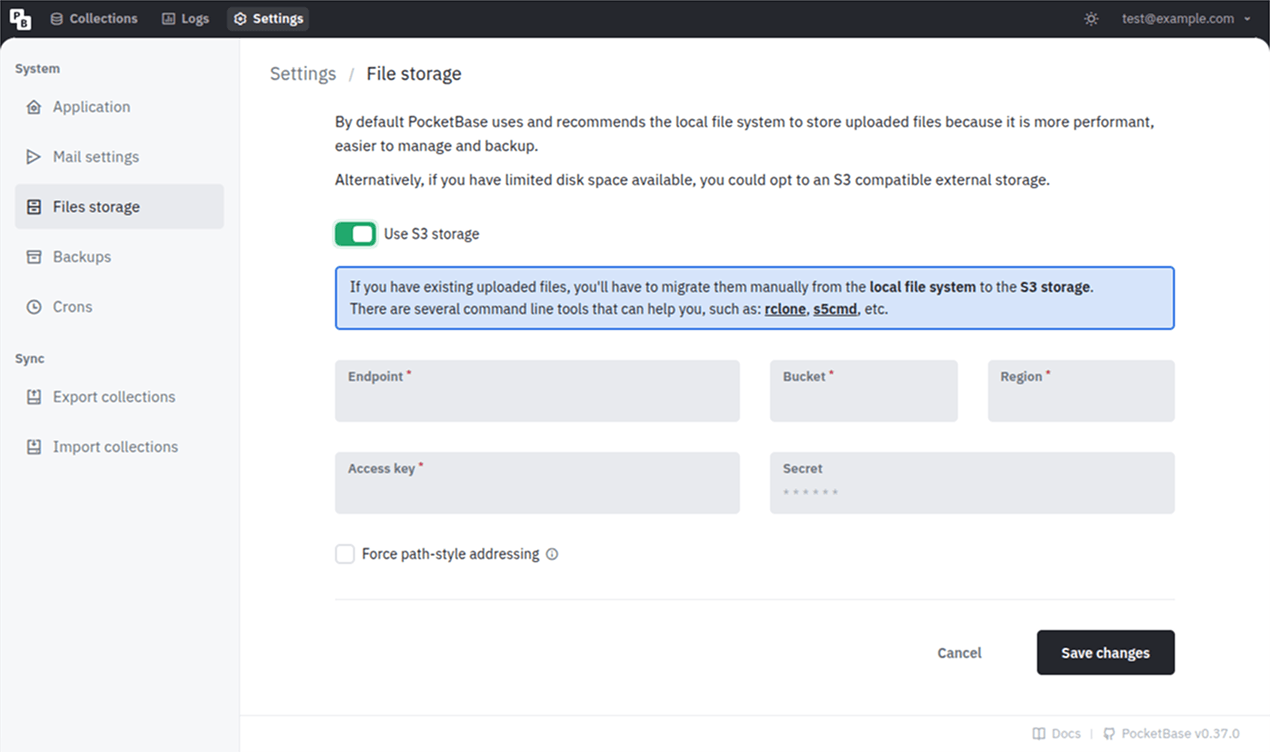Click Save changes button
This screenshot has height=752, width=1270.
pos(1106,653)
